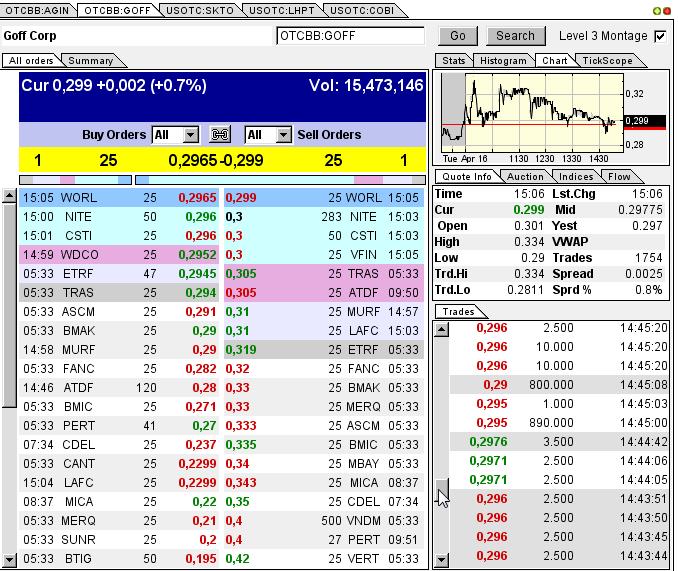The height and width of the screenshot is (571, 678).
Task: Select the Trades tab
Action: (458, 311)
